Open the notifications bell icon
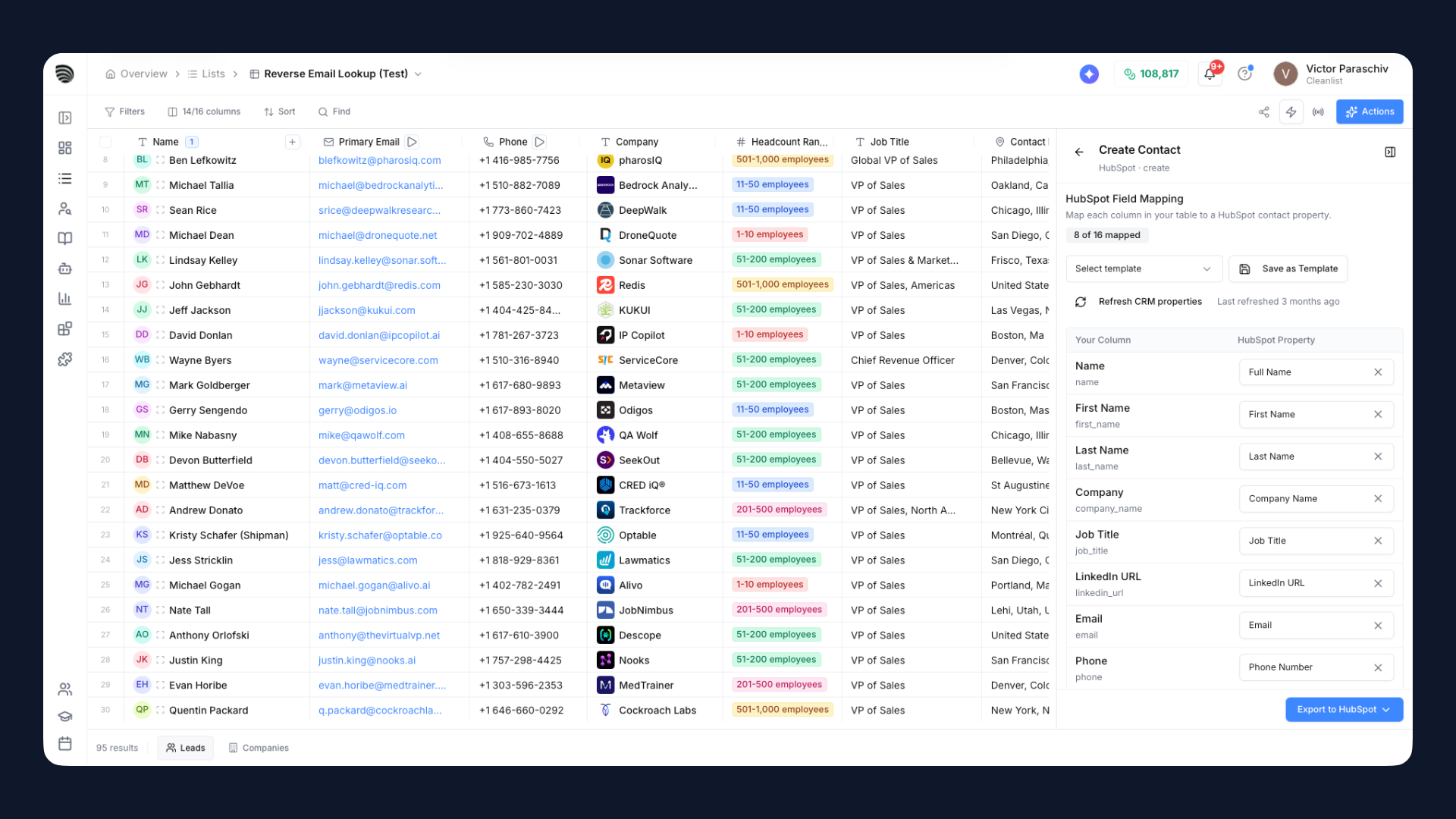This screenshot has height=819, width=1456. (x=1210, y=74)
